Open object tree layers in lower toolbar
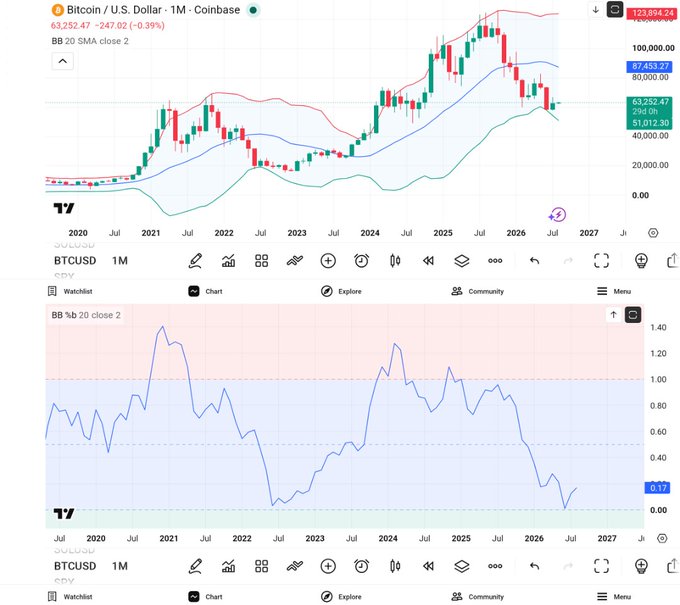Image resolution: width=680 pixels, height=605 pixels. [462, 566]
